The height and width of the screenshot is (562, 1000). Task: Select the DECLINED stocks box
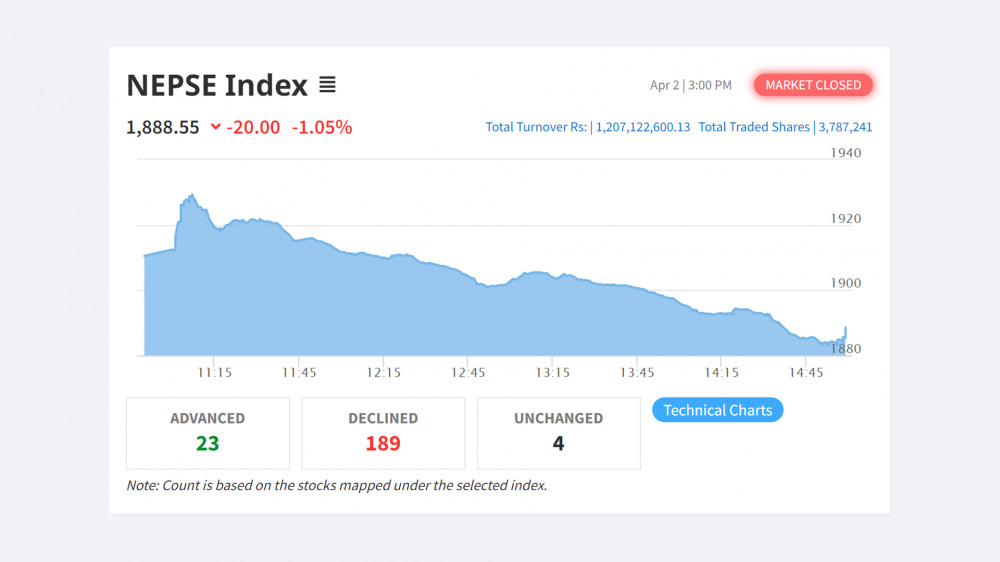(x=383, y=433)
